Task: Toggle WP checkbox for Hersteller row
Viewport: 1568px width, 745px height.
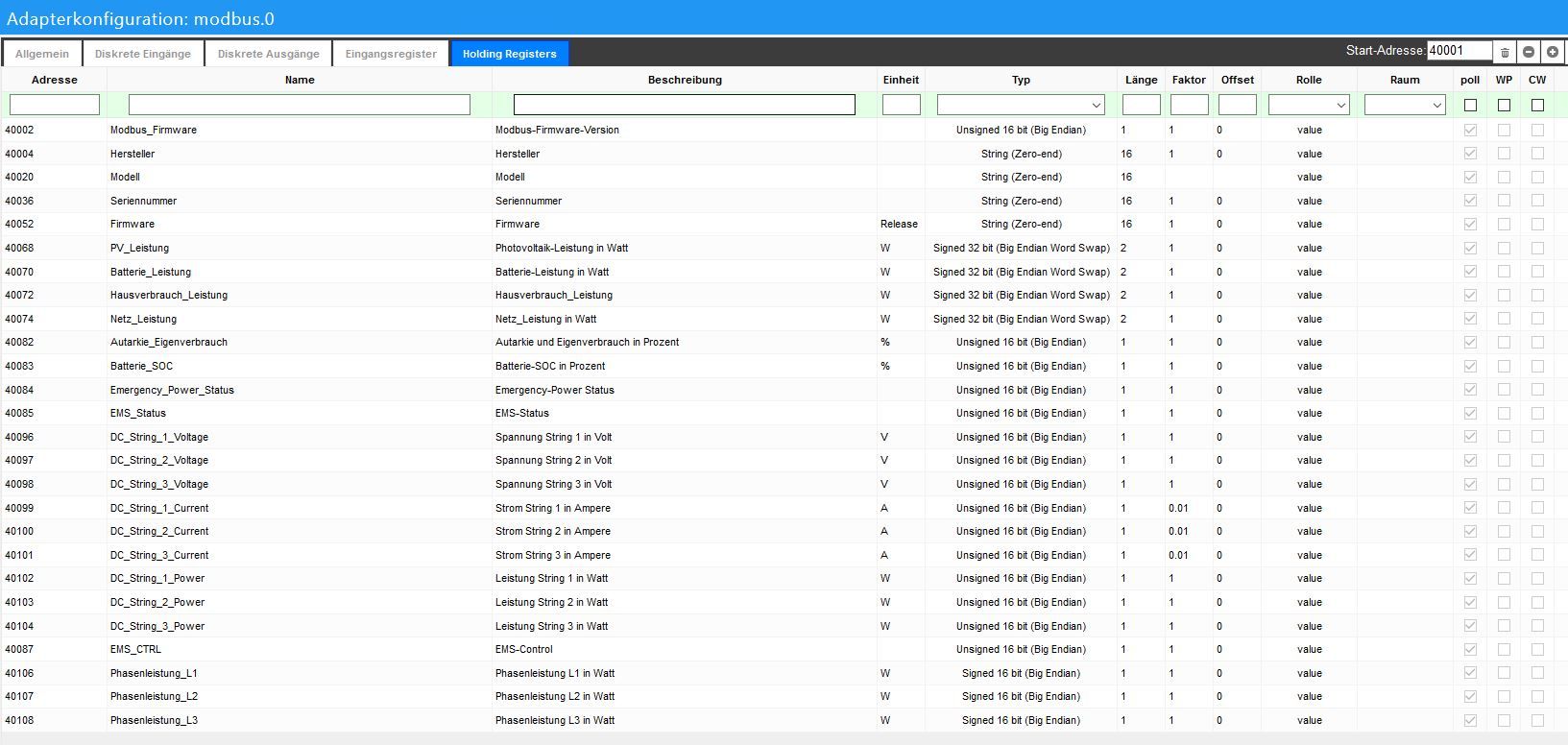Action: pos(1504,154)
